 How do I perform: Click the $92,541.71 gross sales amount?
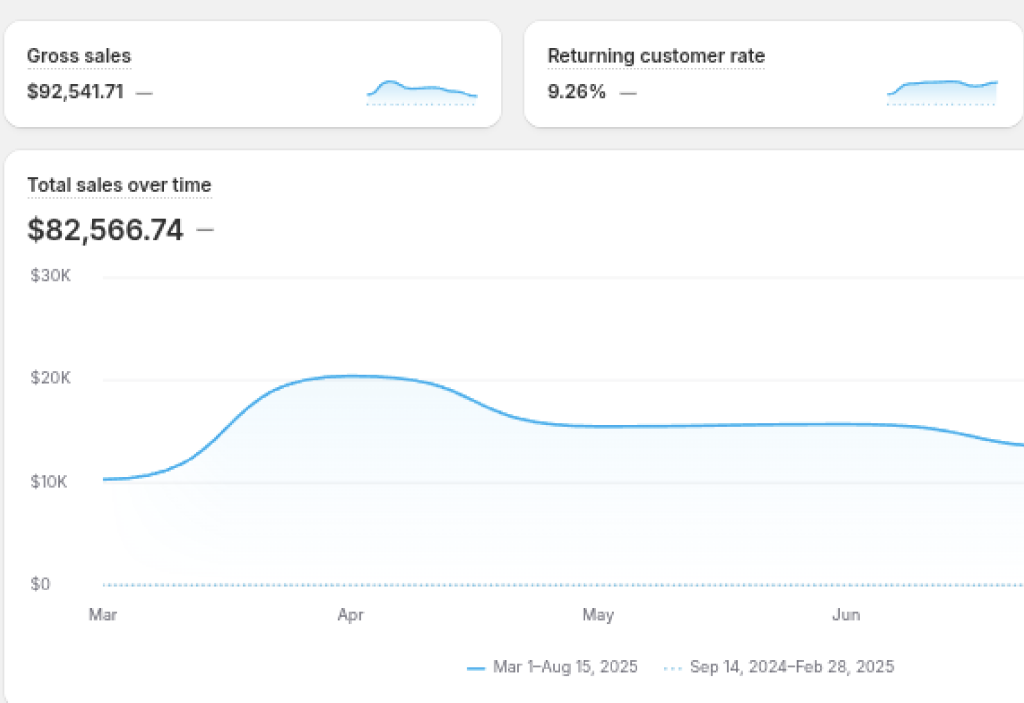point(75,93)
